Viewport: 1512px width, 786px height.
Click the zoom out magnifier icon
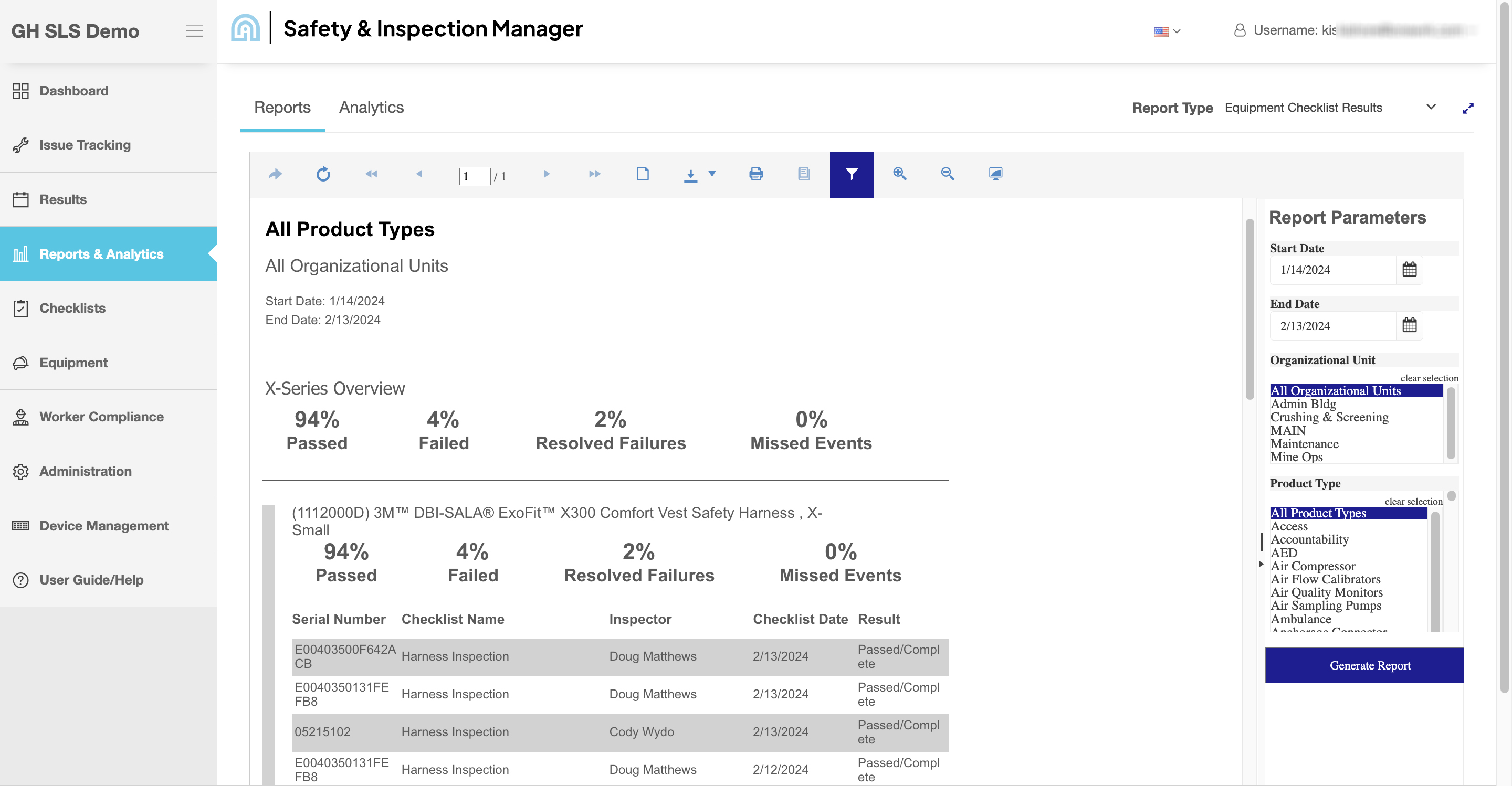click(947, 174)
